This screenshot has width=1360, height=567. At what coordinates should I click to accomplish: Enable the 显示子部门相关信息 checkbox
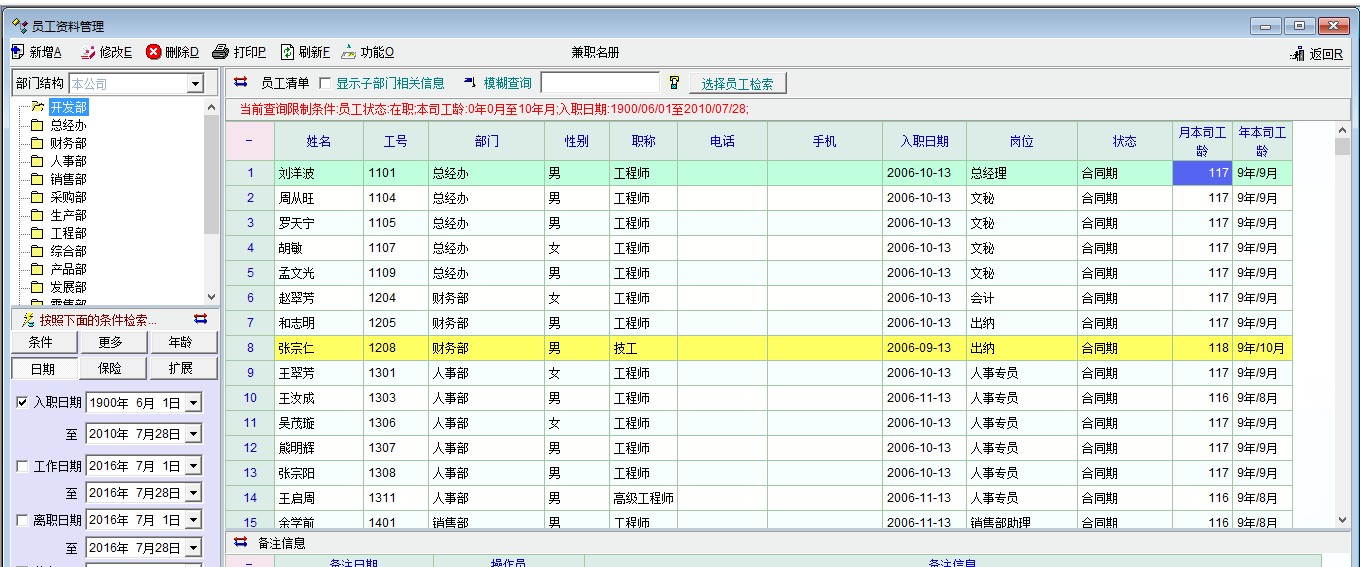[324, 84]
